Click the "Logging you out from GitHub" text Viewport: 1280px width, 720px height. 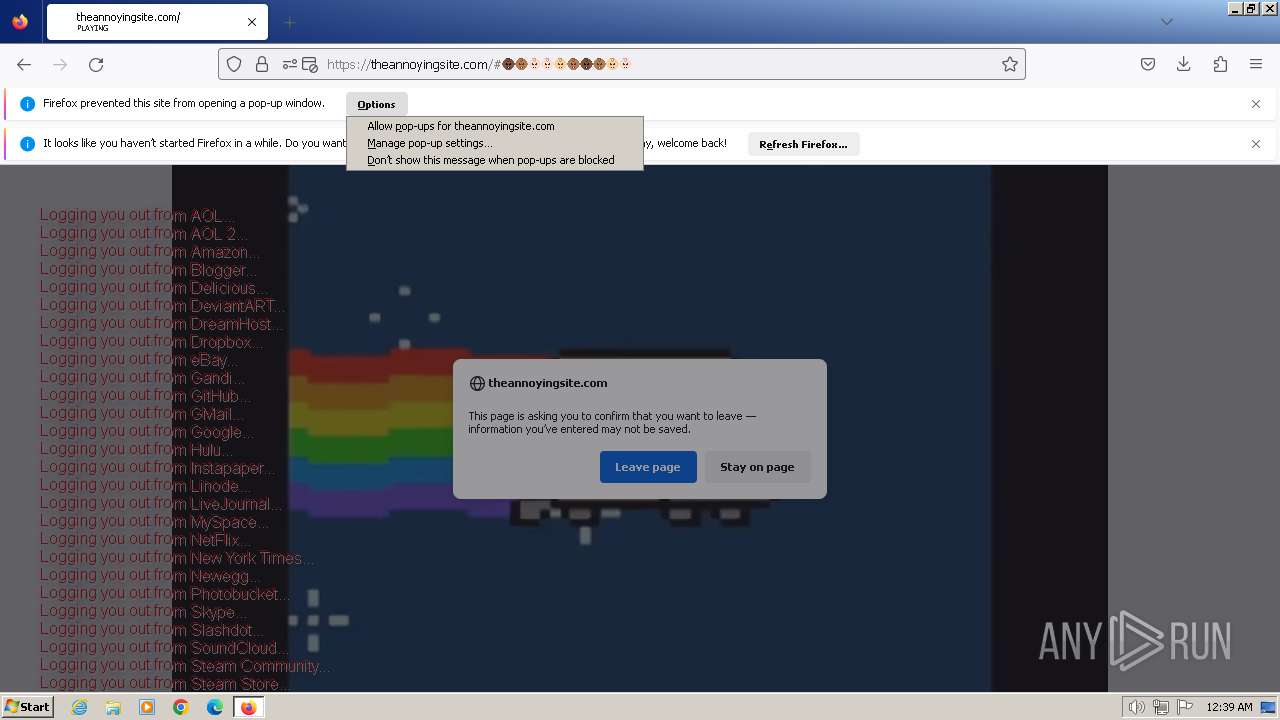click(146, 396)
